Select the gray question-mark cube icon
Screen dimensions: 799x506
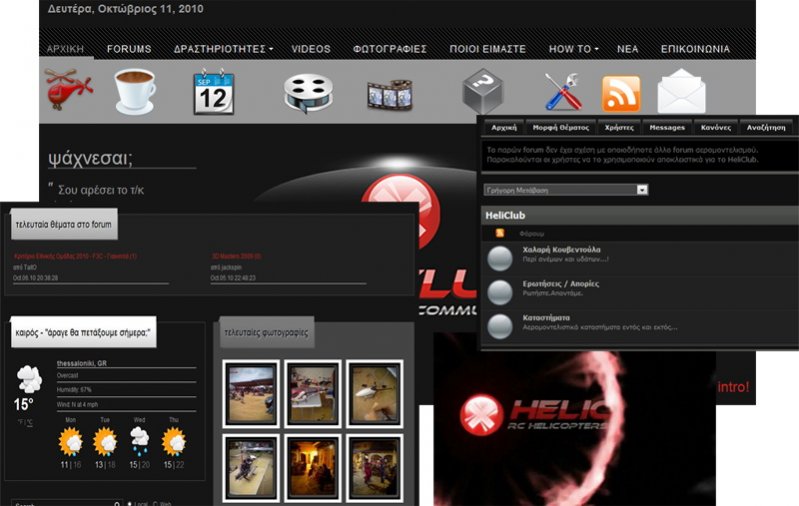tap(483, 91)
